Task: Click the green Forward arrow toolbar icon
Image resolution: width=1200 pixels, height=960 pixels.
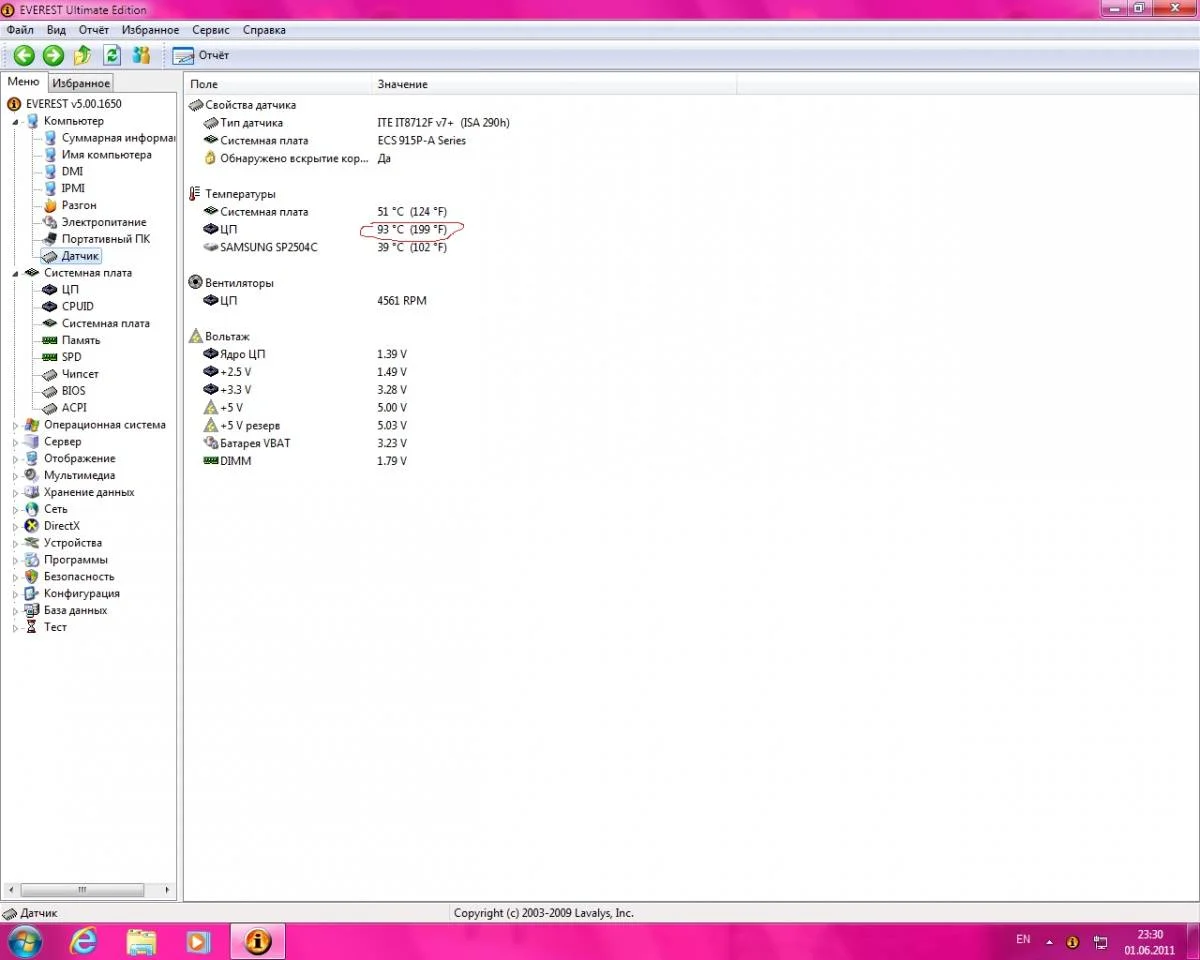Action: pos(53,55)
